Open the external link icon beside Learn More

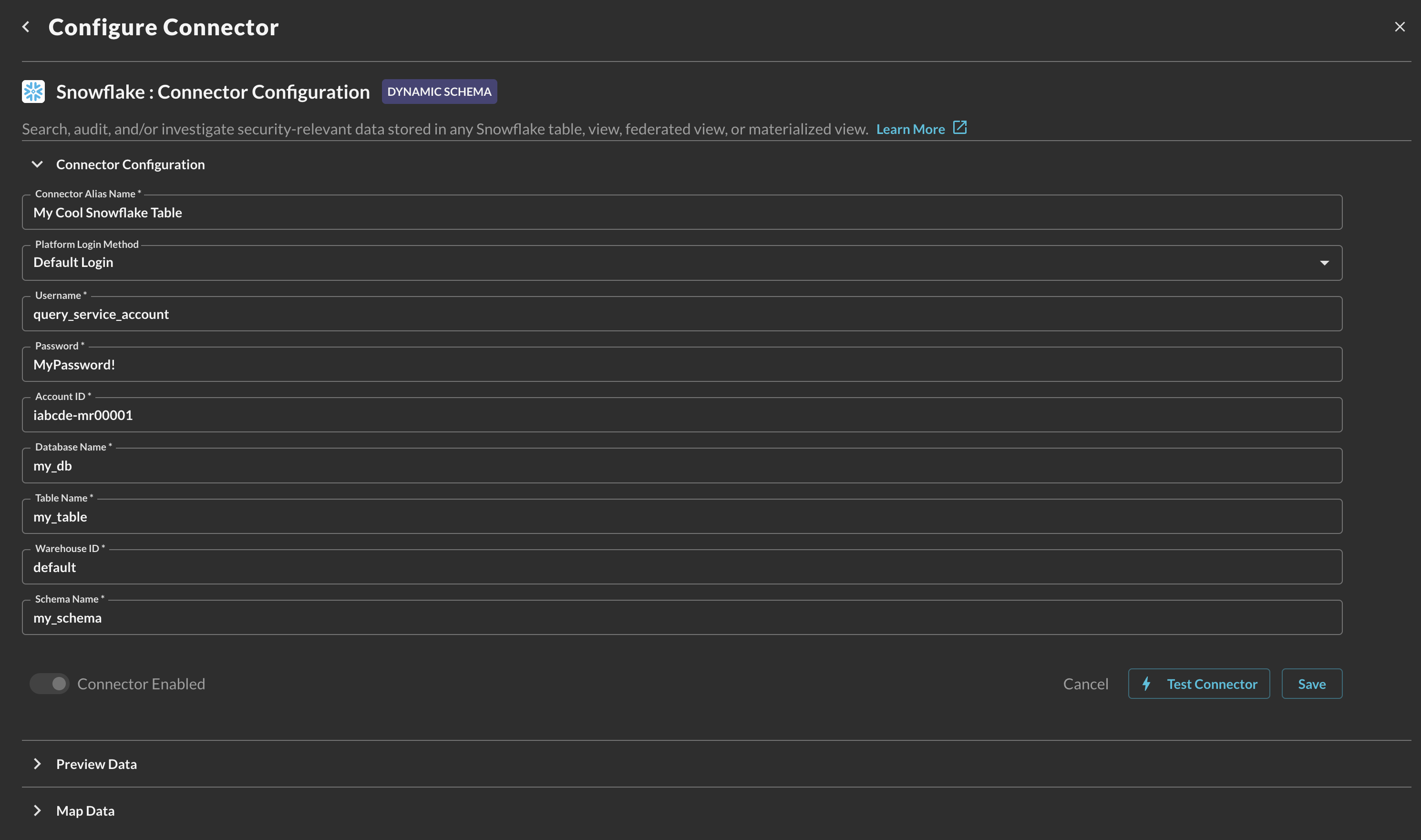pyautogui.click(x=959, y=127)
